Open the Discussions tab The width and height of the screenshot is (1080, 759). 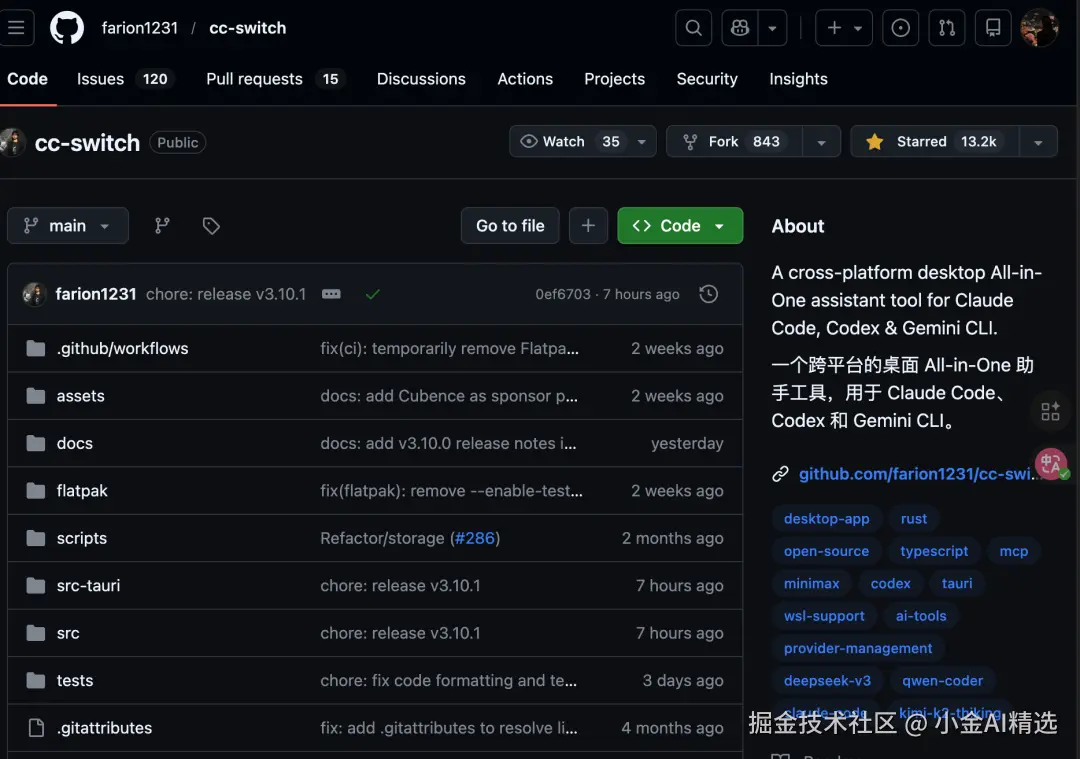tap(421, 79)
